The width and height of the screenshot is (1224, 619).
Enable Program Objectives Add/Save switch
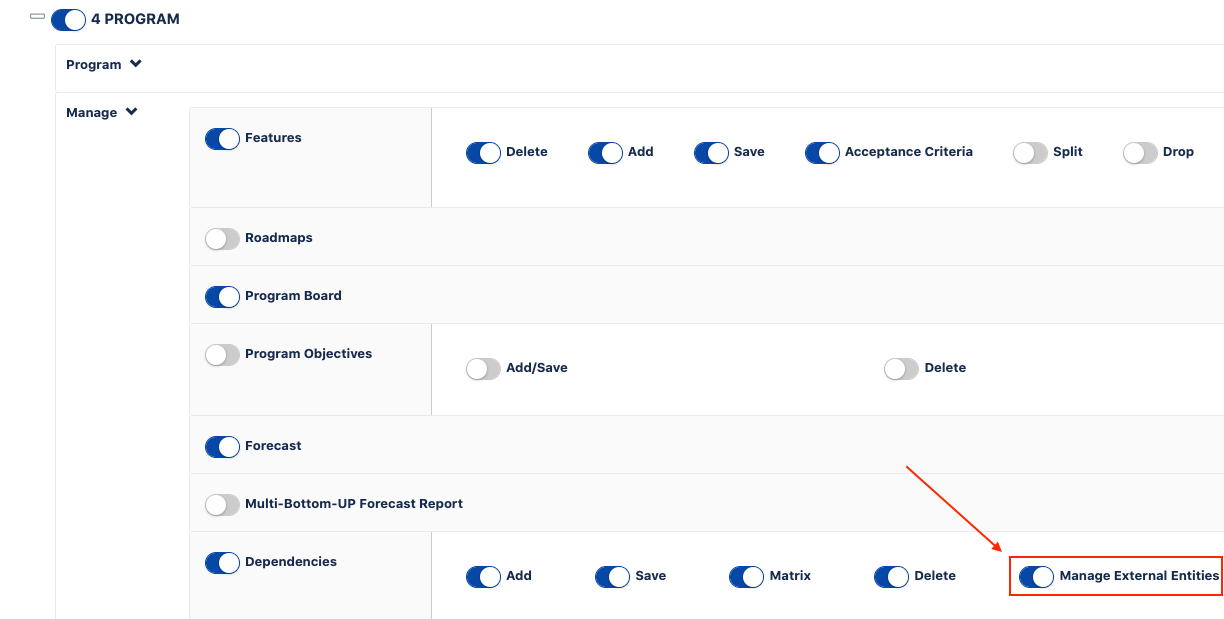click(483, 368)
